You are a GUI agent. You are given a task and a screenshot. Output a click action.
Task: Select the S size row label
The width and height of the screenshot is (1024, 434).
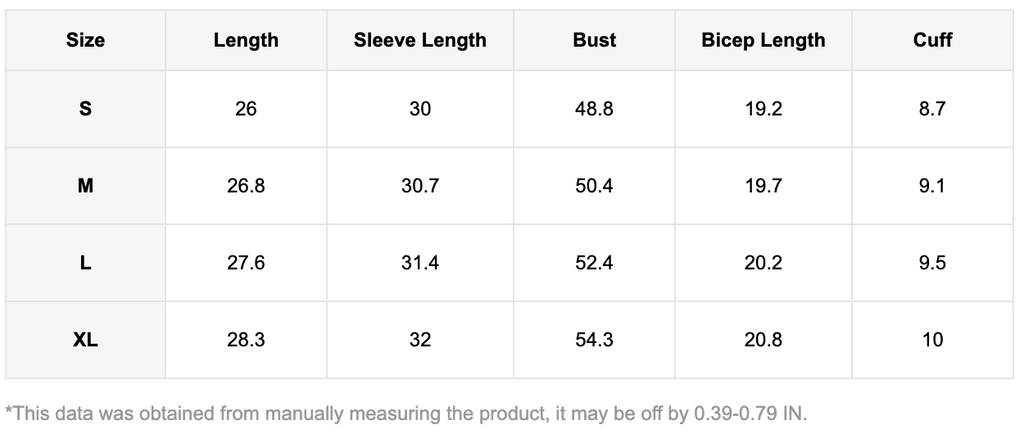coord(85,109)
